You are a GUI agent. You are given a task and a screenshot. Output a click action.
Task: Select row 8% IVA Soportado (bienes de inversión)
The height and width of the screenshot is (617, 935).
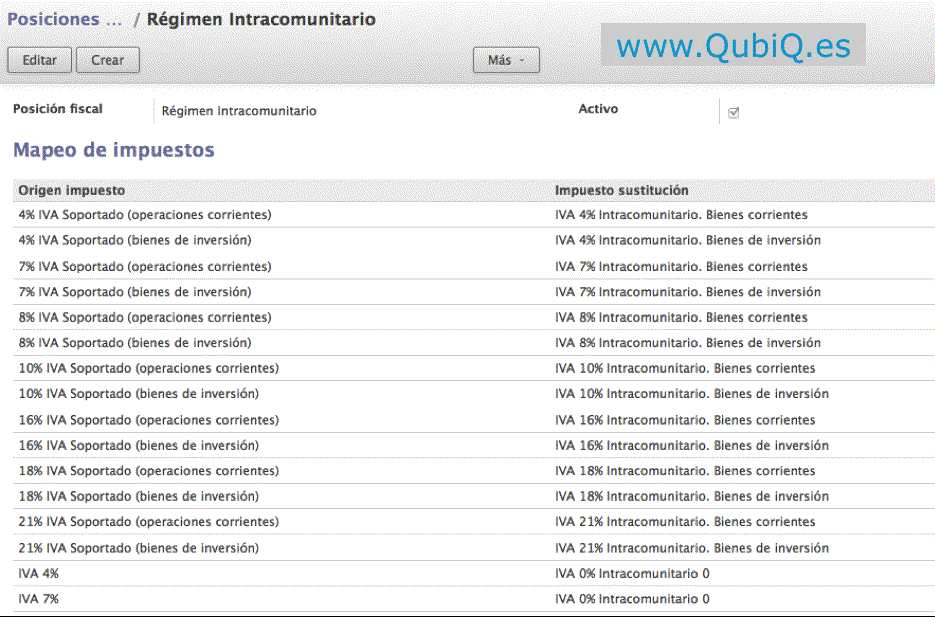click(x=135, y=343)
